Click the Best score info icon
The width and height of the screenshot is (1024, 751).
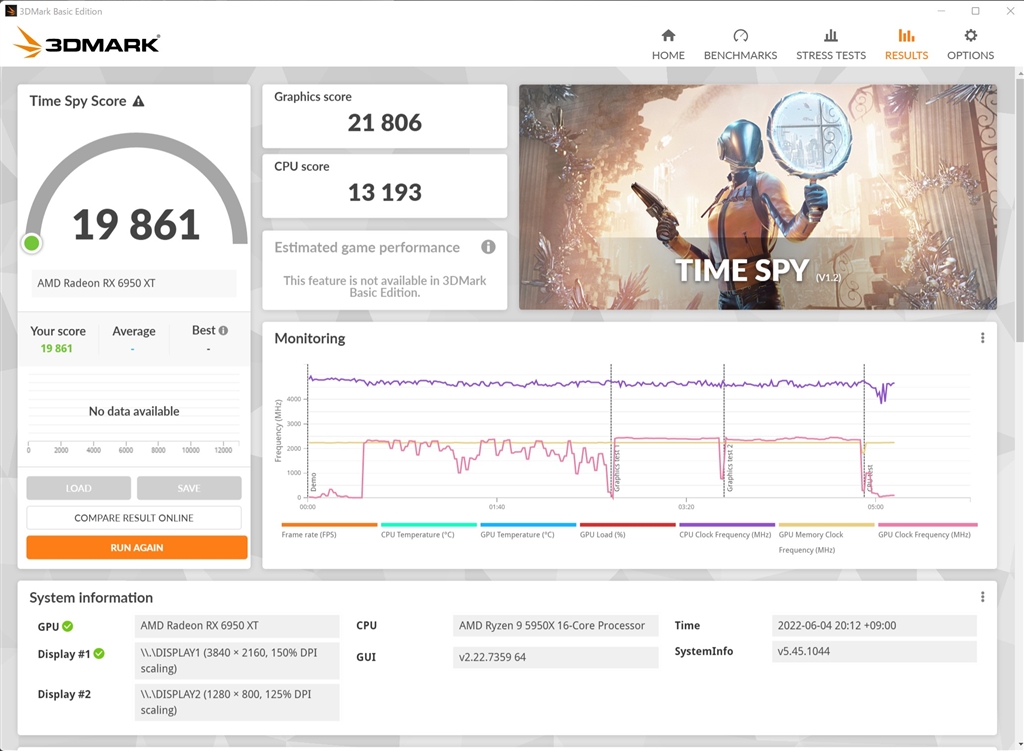coord(223,330)
